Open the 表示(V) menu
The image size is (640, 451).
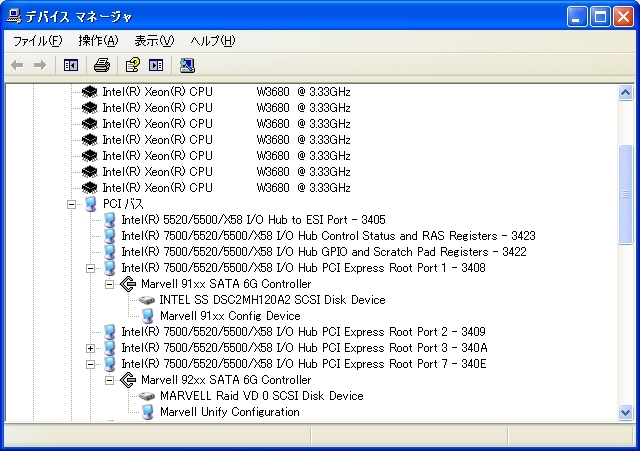(x=154, y=41)
